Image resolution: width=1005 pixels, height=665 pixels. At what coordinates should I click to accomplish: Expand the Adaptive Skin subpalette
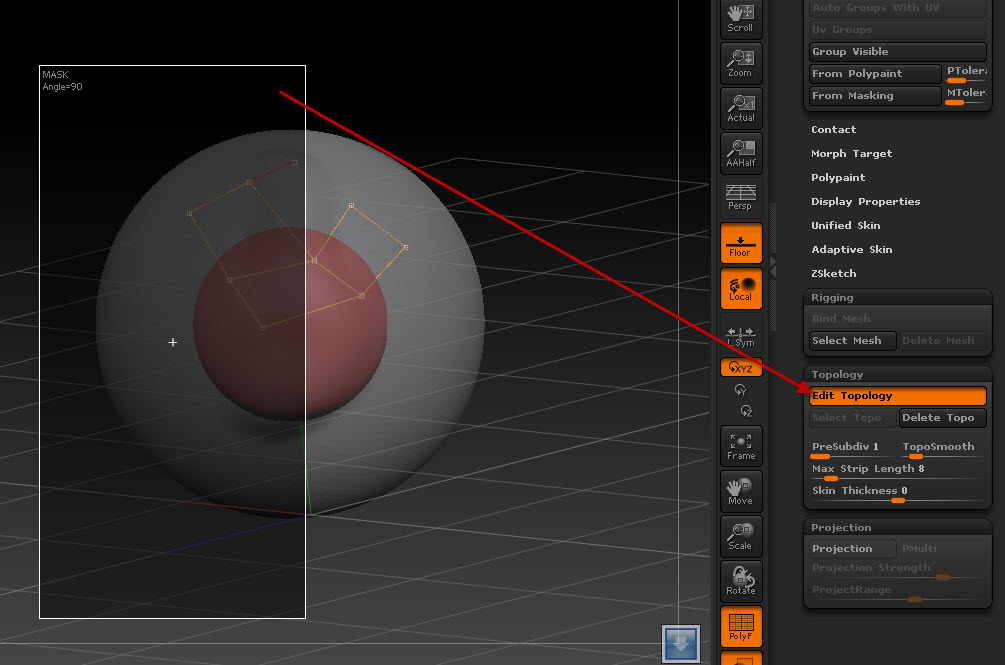pos(851,249)
